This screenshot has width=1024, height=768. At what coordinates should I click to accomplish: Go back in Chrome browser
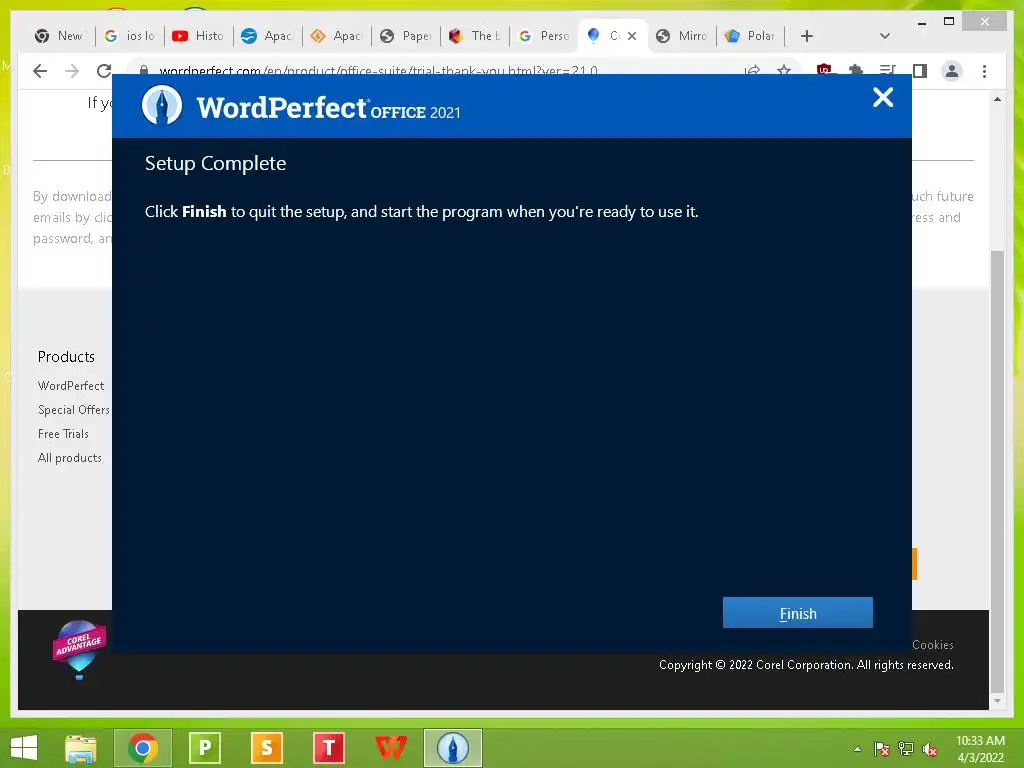tap(40, 71)
